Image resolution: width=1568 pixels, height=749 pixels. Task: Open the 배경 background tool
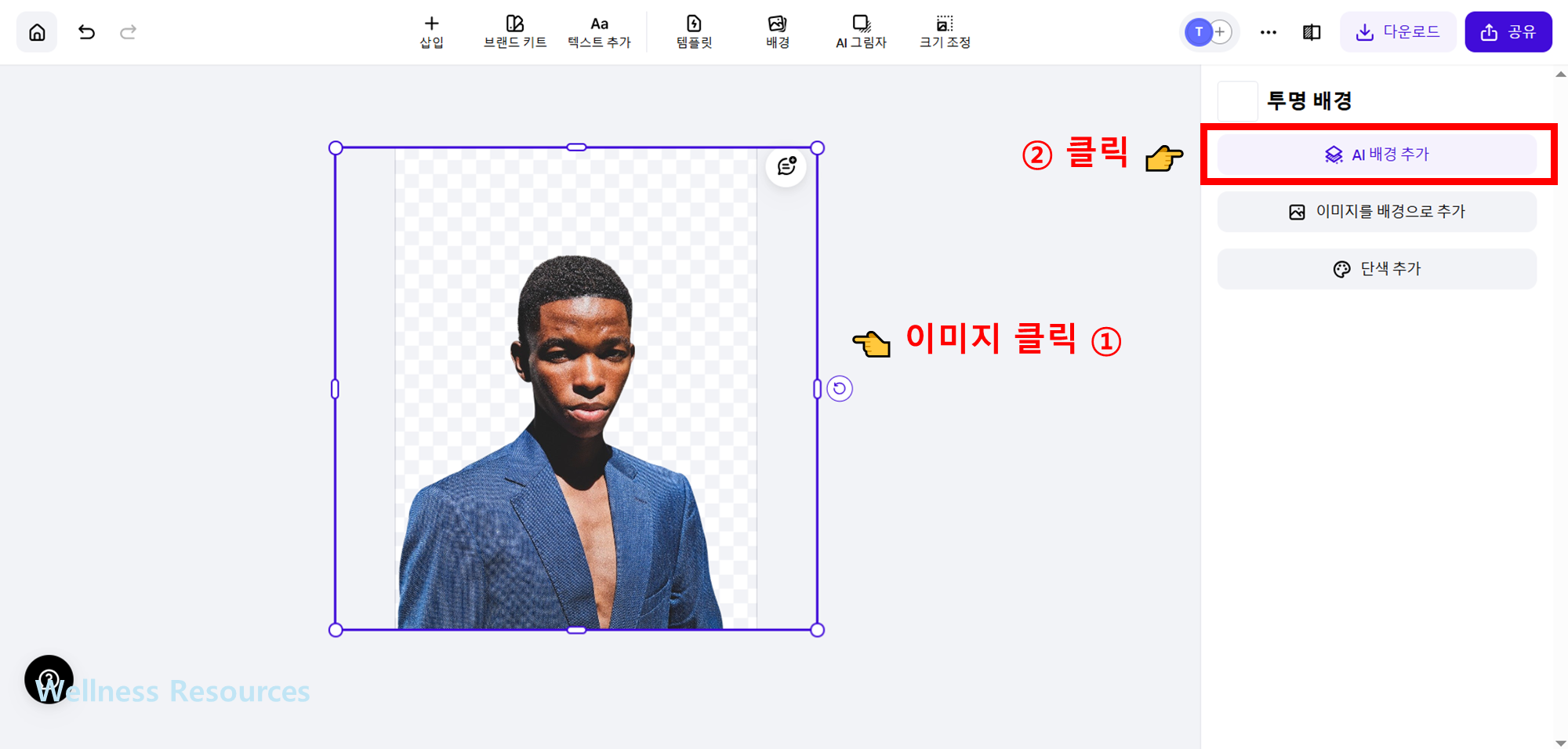(777, 32)
